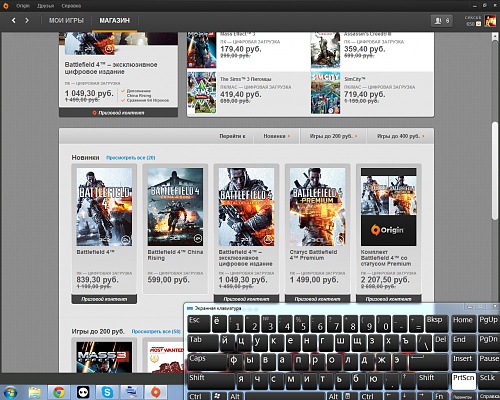Viewport: 500px width, 400px height.
Task: Click scrollbar up arrow at top
Action: pos(495,37)
